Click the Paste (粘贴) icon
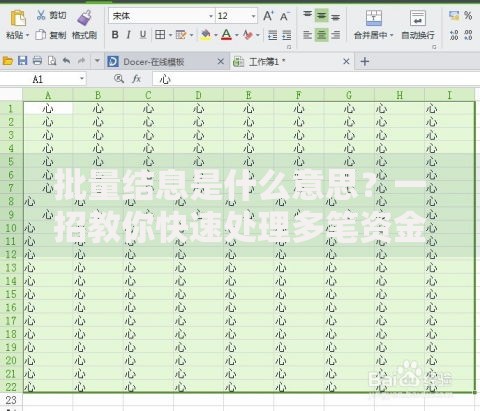The width and height of the screenshot is (480, 411). [x=18, y=18]
